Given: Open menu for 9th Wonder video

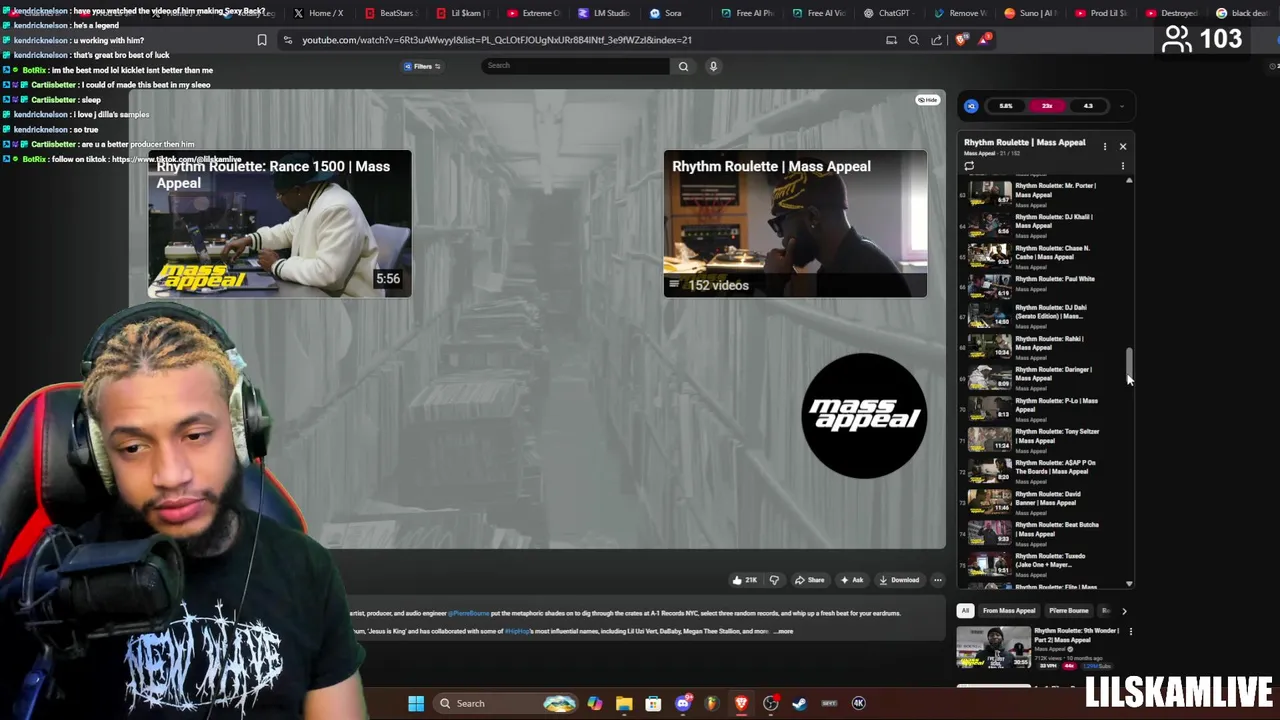Looking at the screenshot, I should pos(1131,632).
